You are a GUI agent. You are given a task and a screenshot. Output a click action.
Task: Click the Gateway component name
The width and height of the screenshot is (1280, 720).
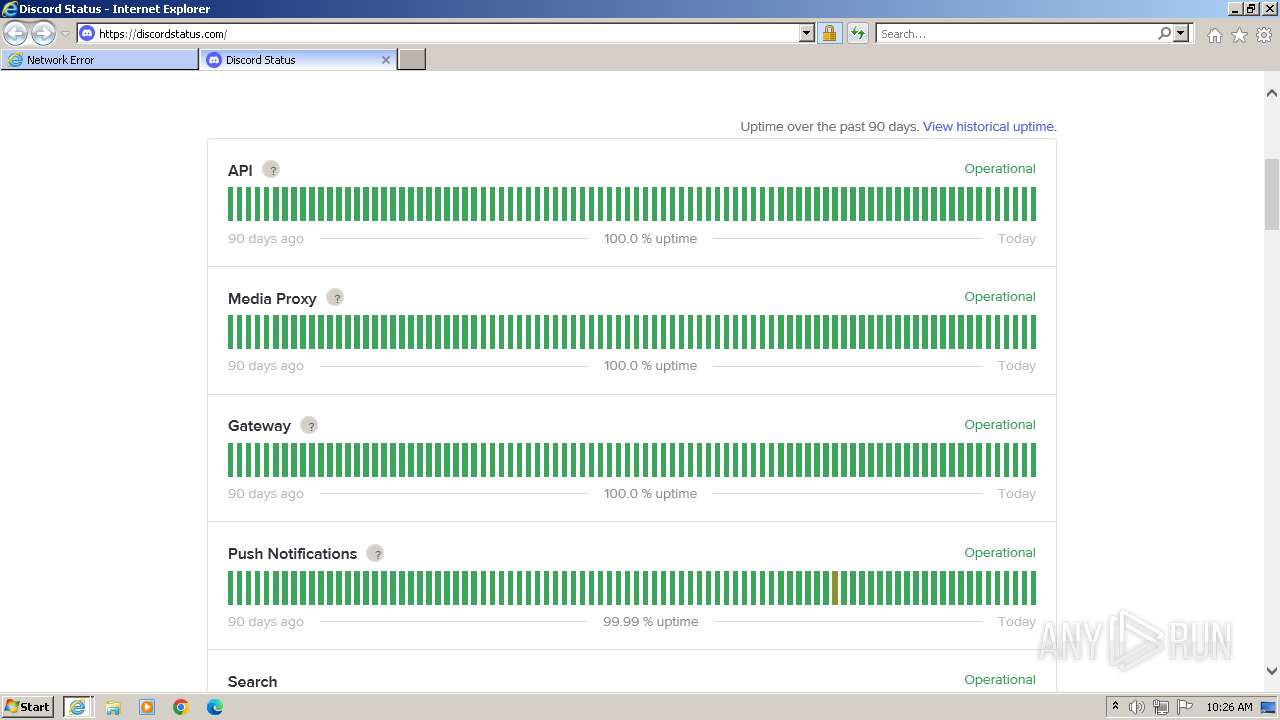pyautogui.click(x=259, y=426)
